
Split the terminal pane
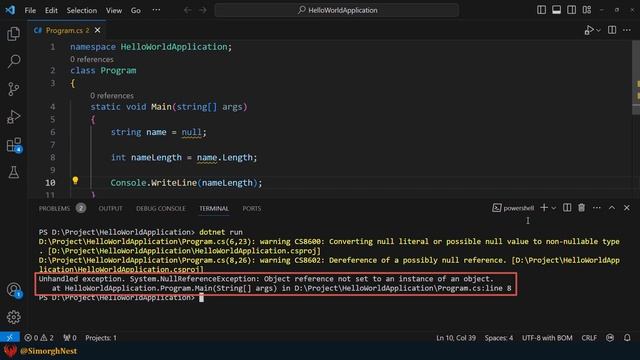tap(567, 208)
